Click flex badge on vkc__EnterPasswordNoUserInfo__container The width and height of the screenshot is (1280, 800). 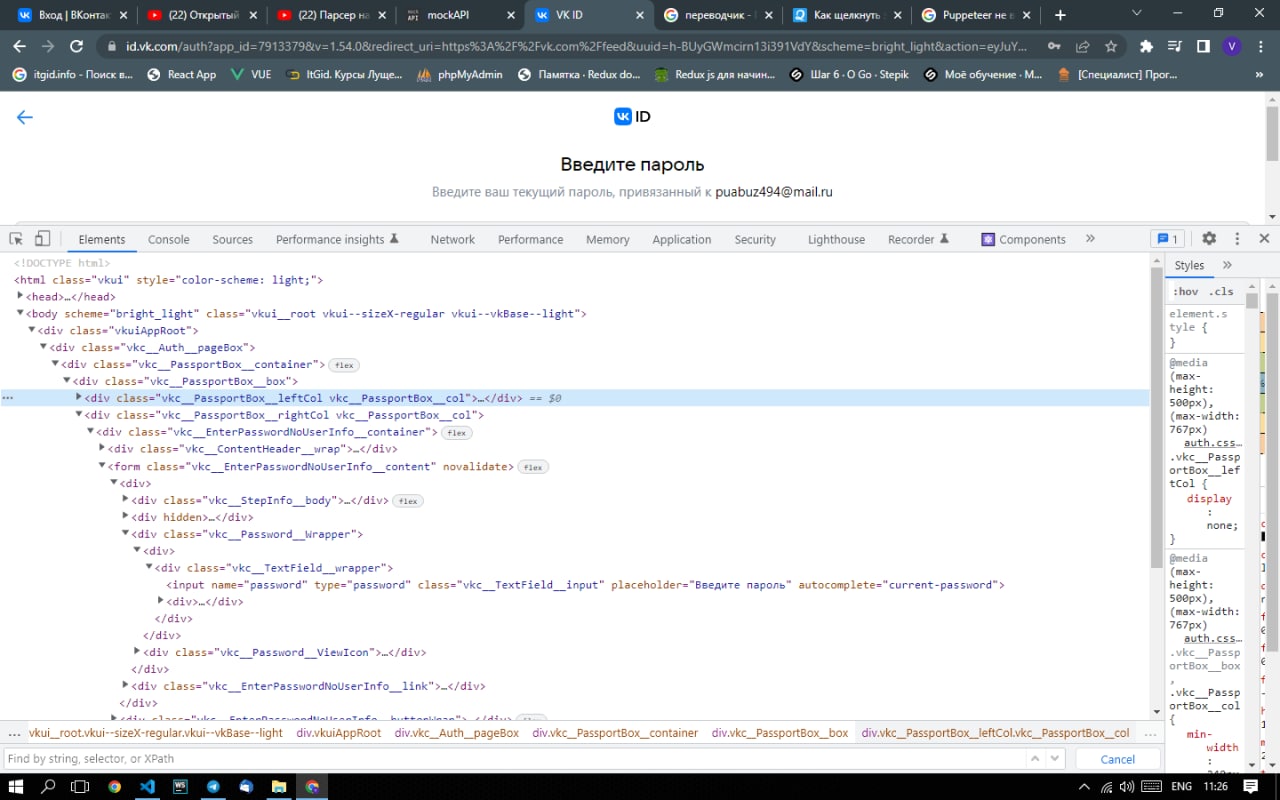(x=457, y=433)
